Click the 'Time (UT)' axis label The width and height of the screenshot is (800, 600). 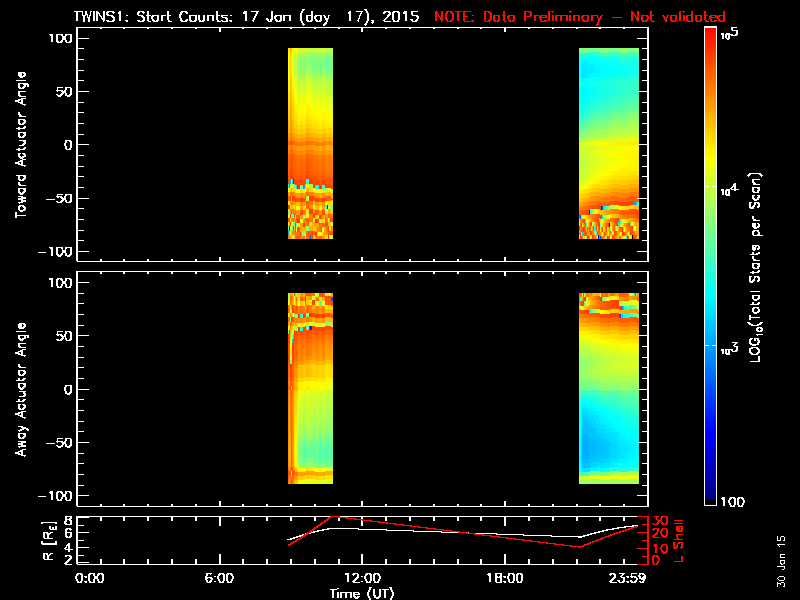point(362,593)
